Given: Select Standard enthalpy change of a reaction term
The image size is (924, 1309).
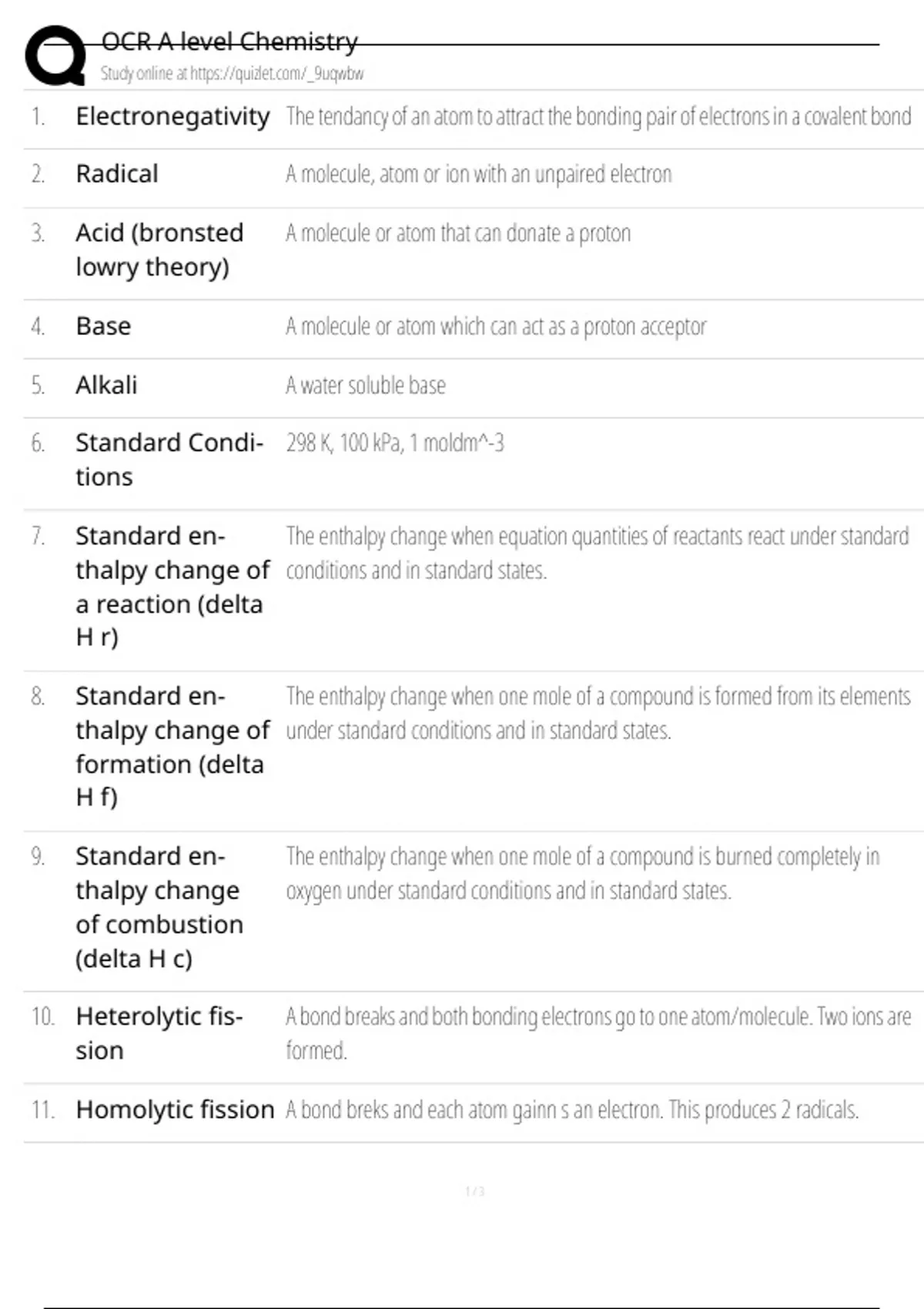Looking at the screenshot, I should (x=172, y=586).
